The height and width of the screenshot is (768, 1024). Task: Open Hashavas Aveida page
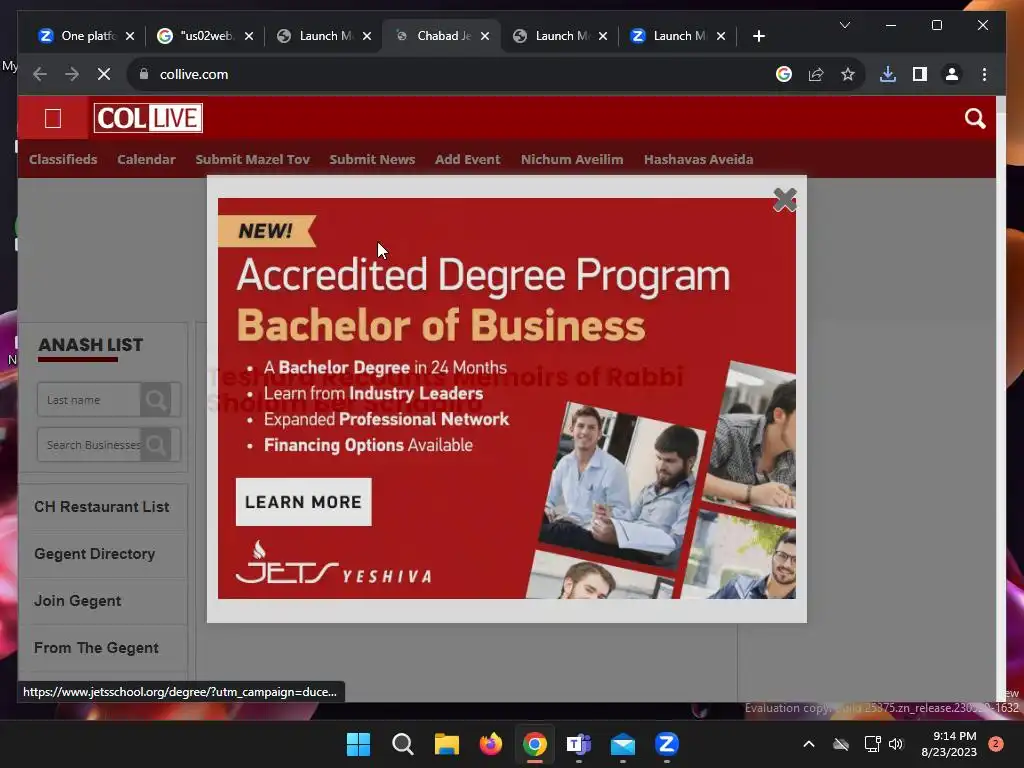[698, 159]
